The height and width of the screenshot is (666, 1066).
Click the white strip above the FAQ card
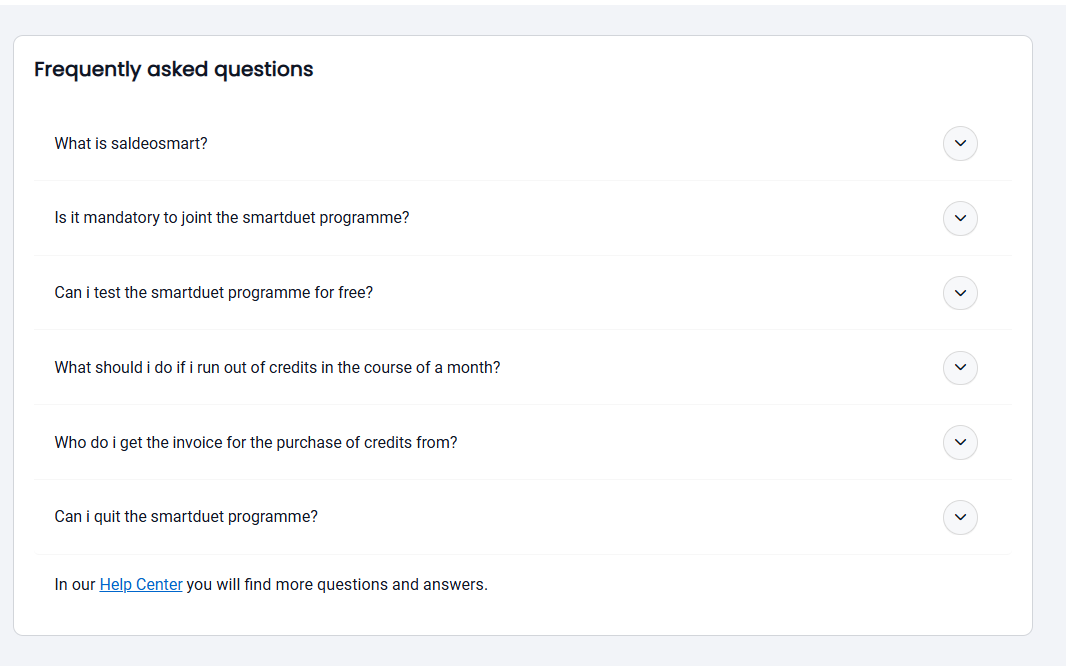tap(533, 2)
